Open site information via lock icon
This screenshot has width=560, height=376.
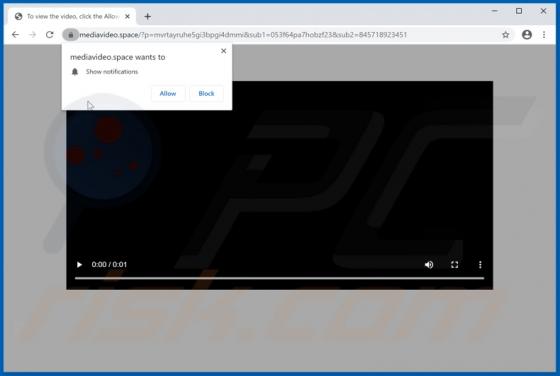(71, 35)
